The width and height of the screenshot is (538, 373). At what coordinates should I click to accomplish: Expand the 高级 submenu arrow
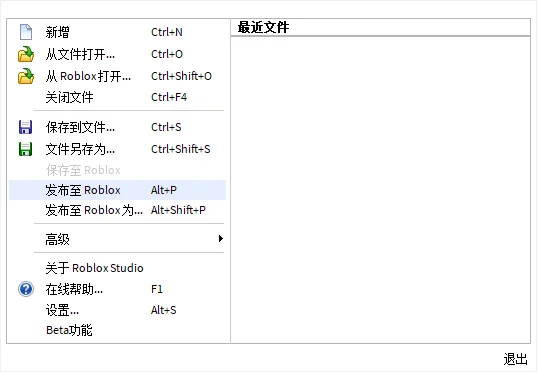tap(221, 238)
